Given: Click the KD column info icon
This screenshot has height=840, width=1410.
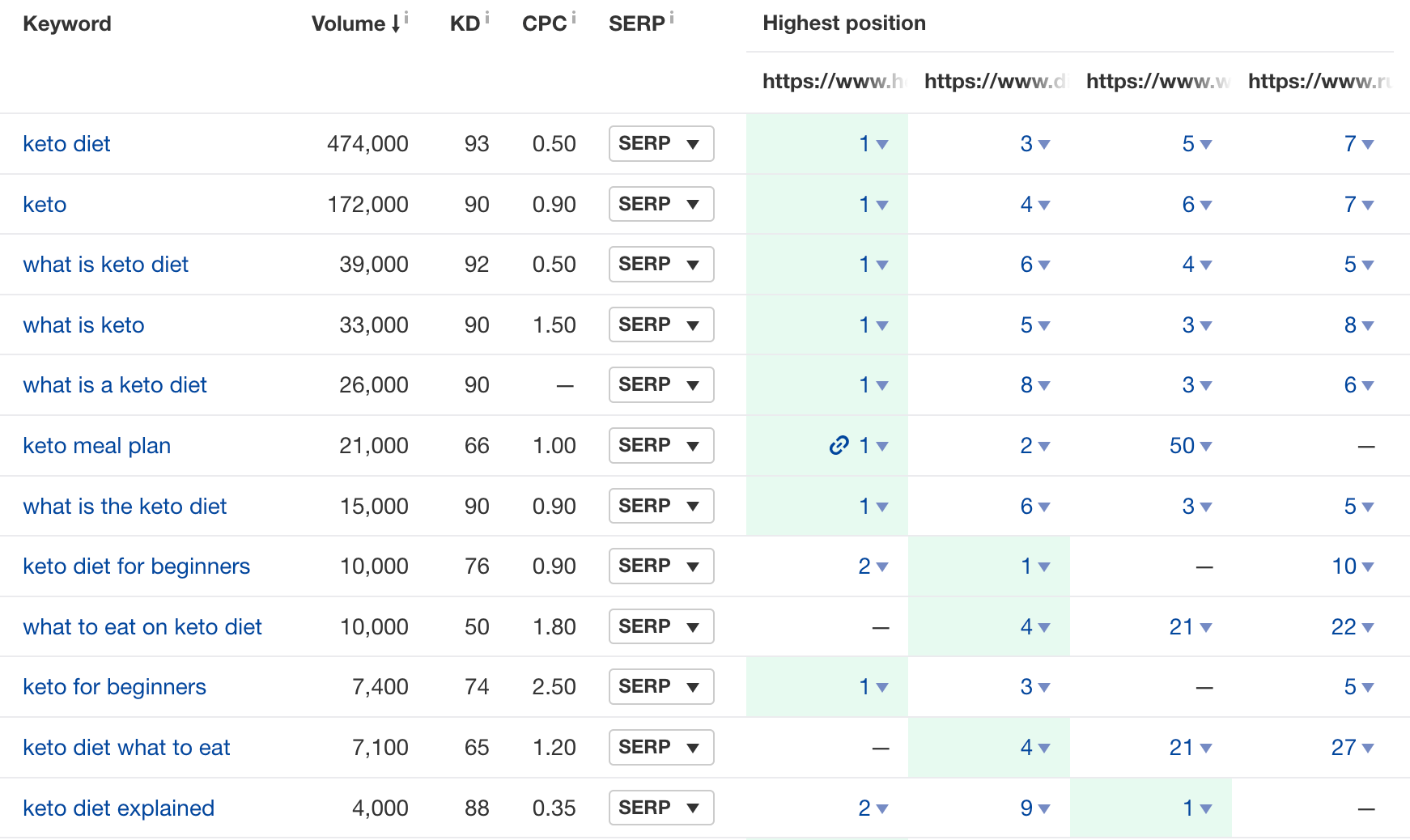Looking at the screenshot, I should (487, 16).
